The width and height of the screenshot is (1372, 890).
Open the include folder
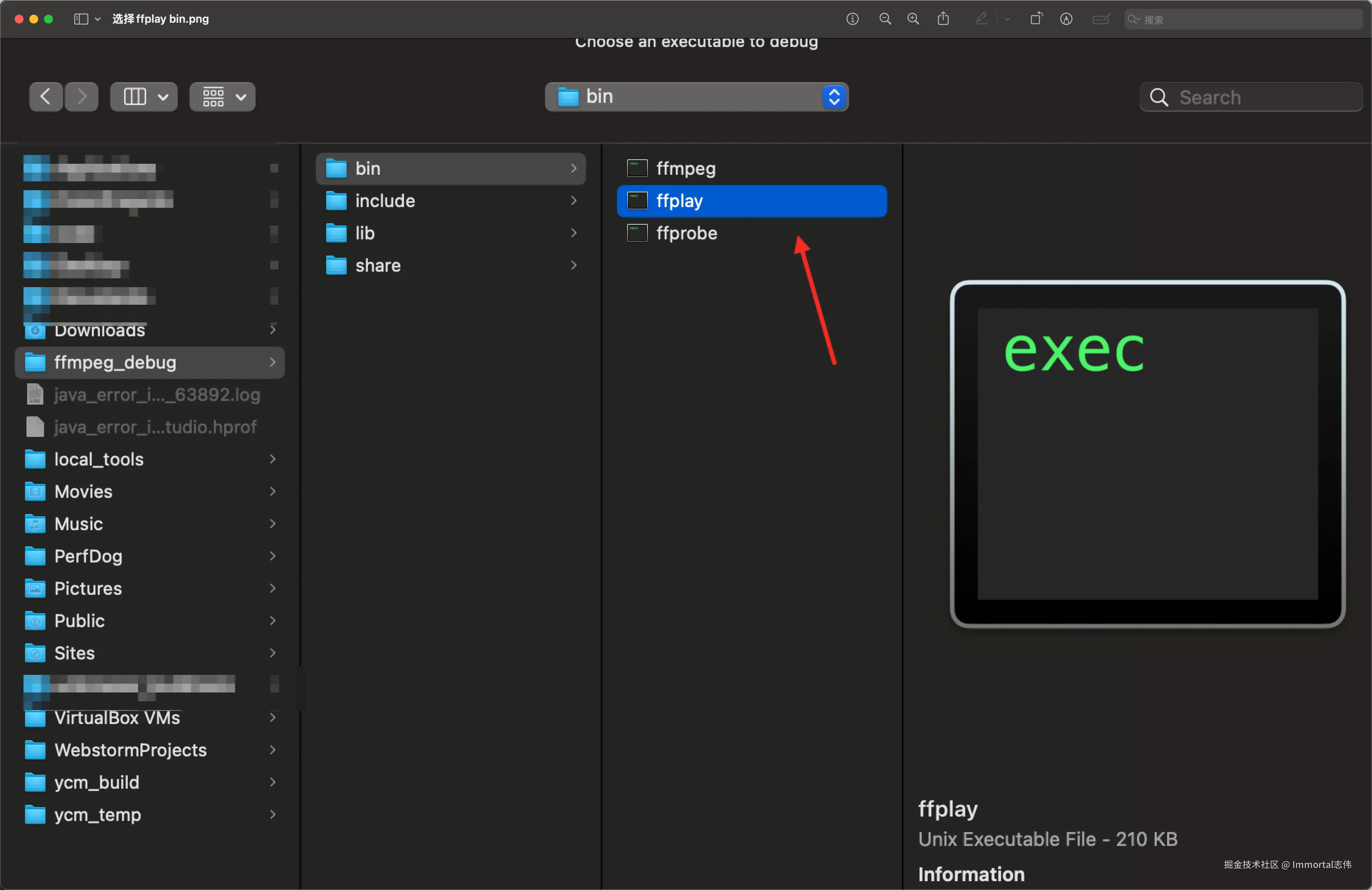click(384, 200)
